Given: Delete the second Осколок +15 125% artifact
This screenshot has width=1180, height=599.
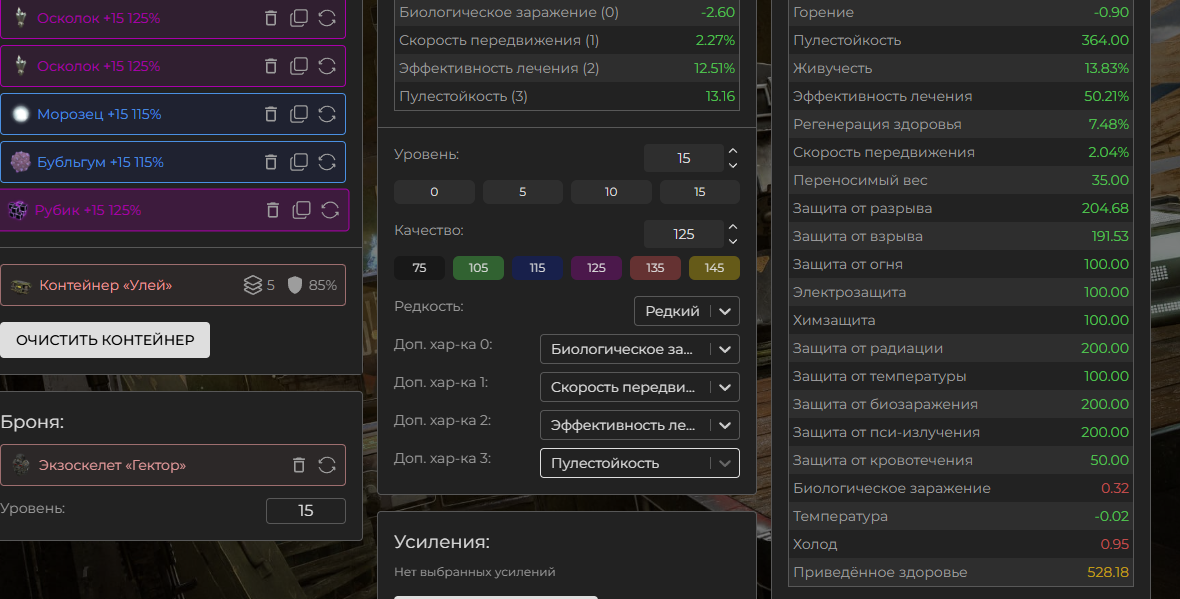Looking at the screenshot, I should [x=271, y=66].
